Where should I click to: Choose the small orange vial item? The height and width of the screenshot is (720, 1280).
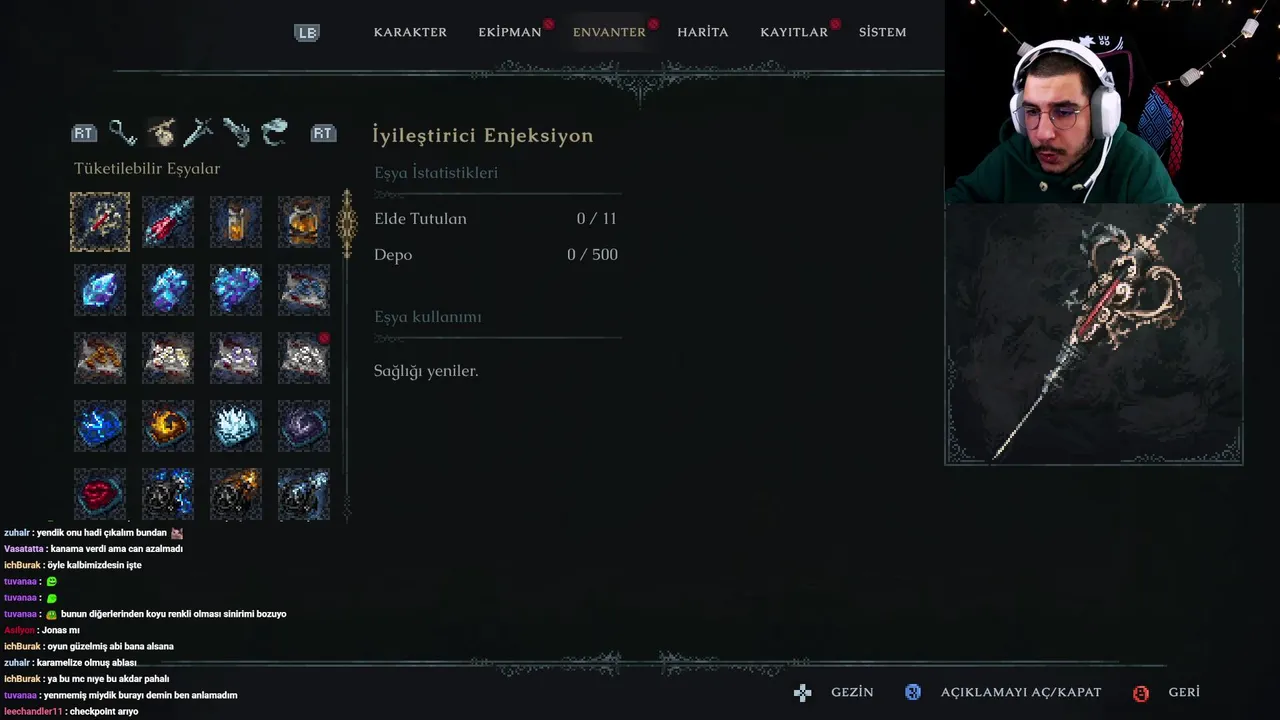tap(236, 222)
